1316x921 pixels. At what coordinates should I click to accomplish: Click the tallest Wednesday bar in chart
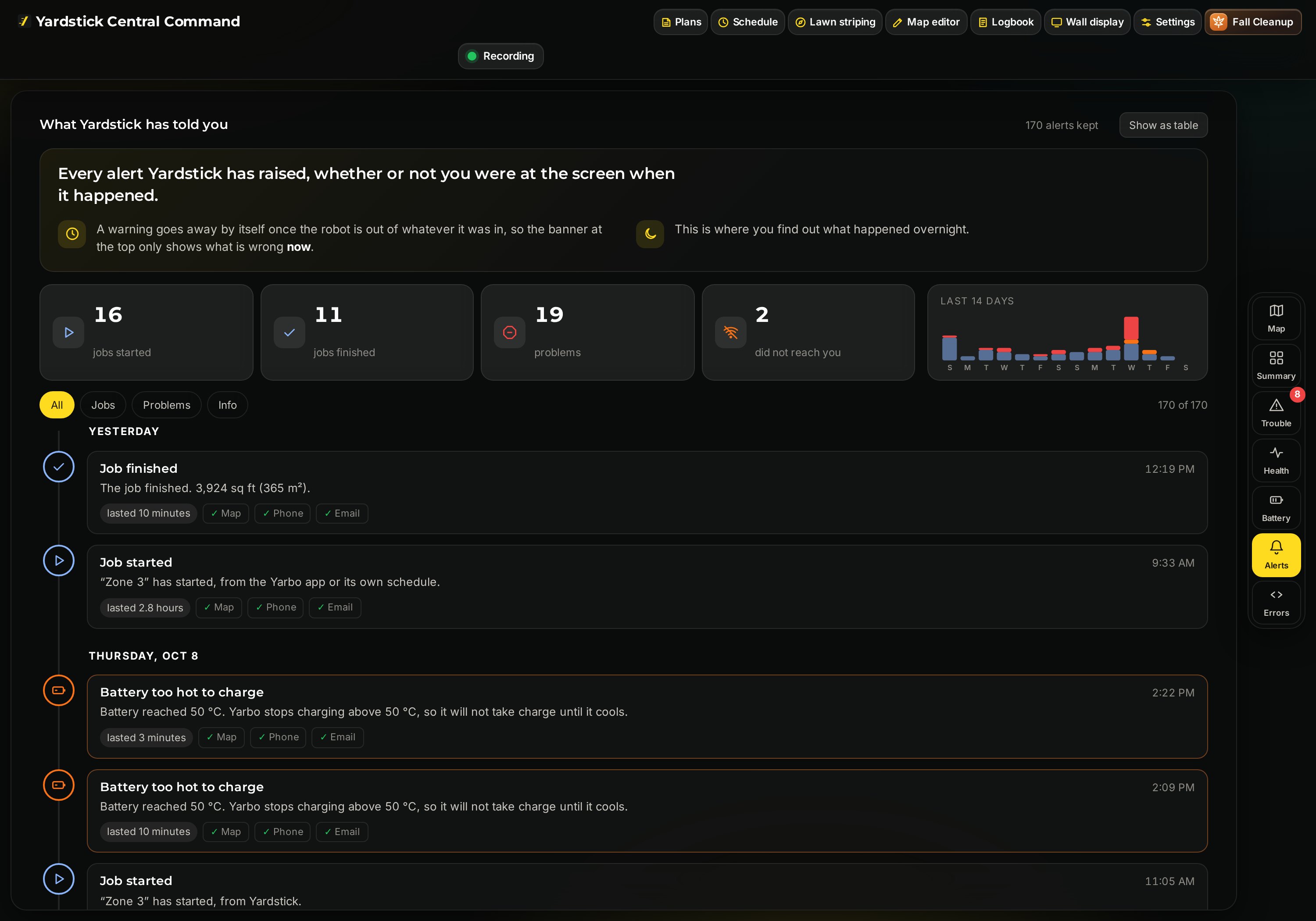click(1131, 338)
